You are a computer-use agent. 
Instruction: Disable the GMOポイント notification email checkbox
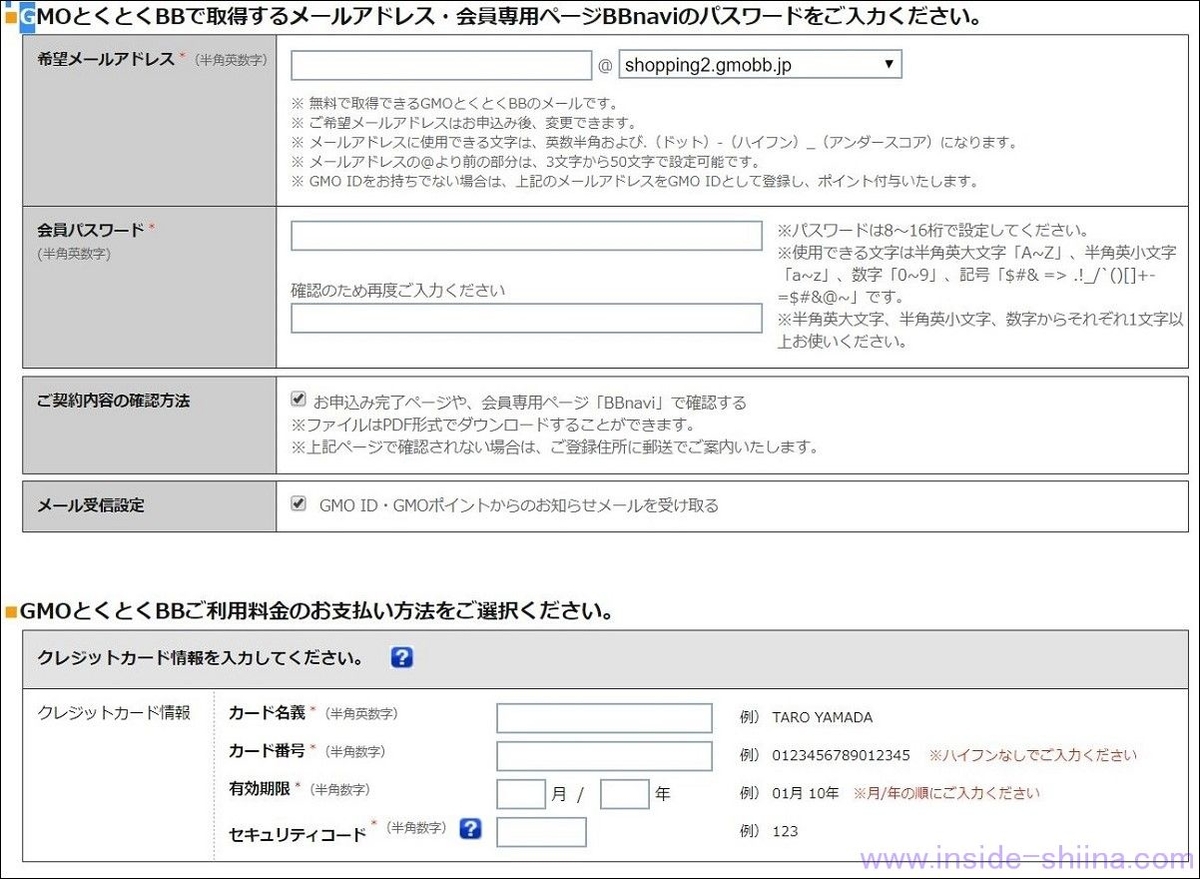pyautogui.click(x=297, y=504)
